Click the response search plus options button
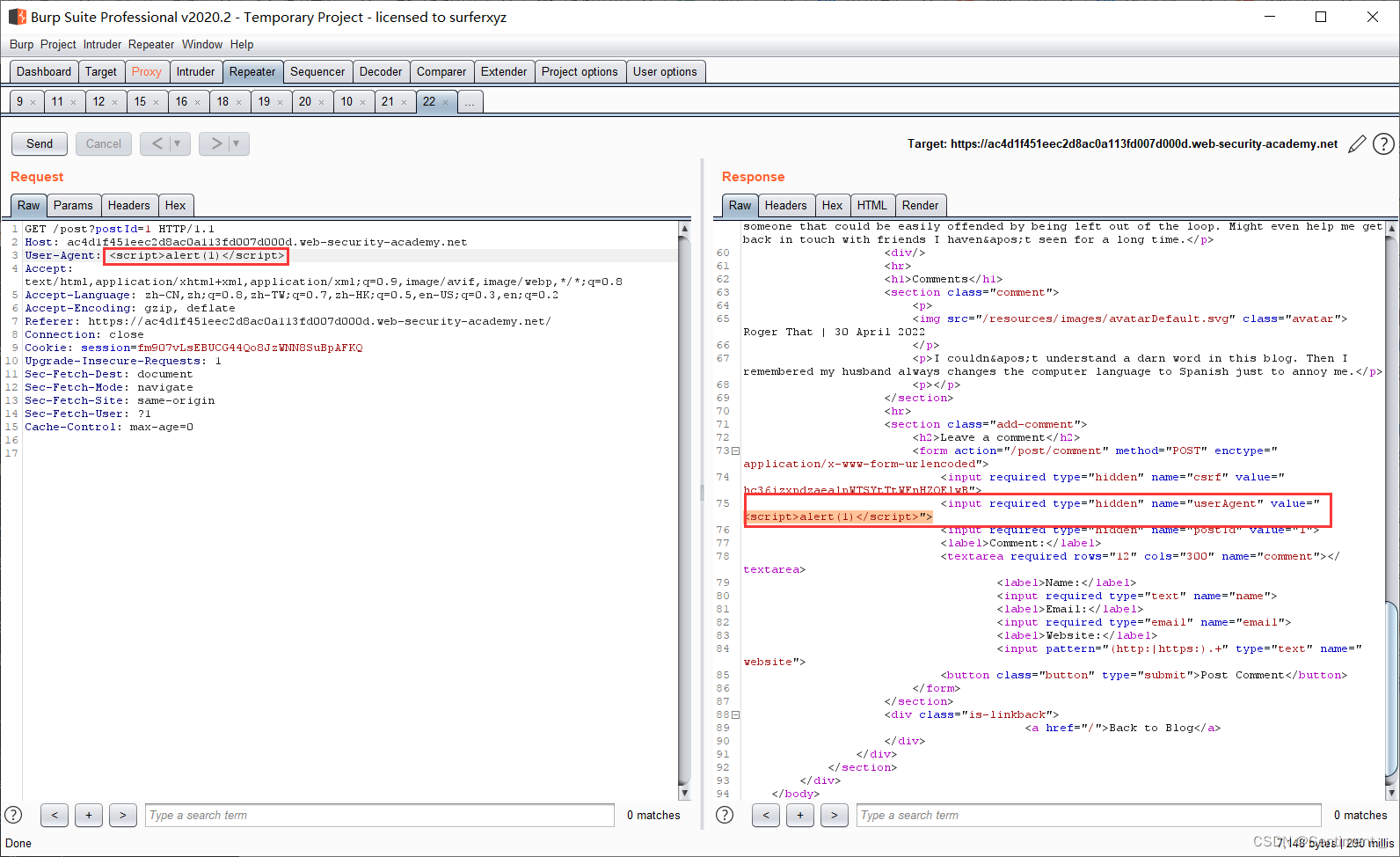The height and width of the screenshot is (857, 1400). pos(800,815)
